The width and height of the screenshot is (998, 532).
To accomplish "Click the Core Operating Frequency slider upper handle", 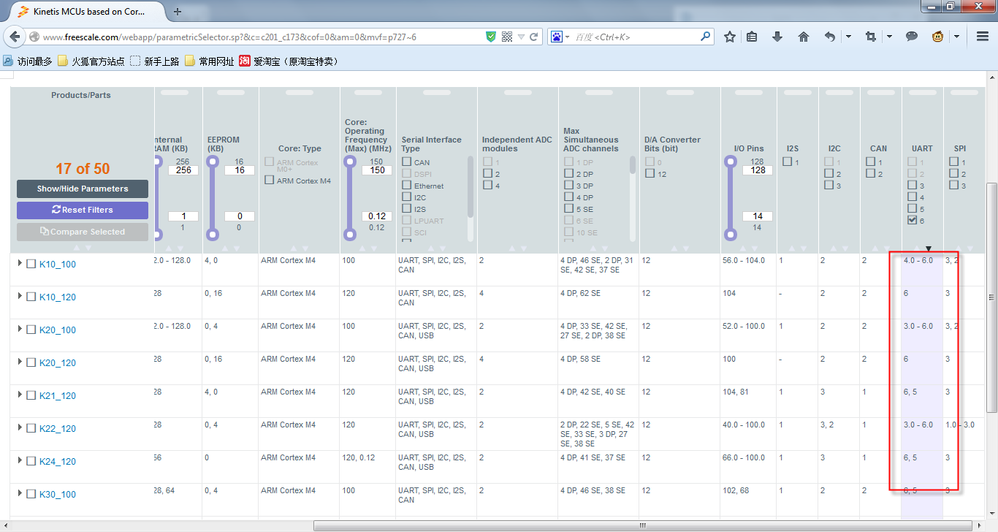I will (349, 162).
